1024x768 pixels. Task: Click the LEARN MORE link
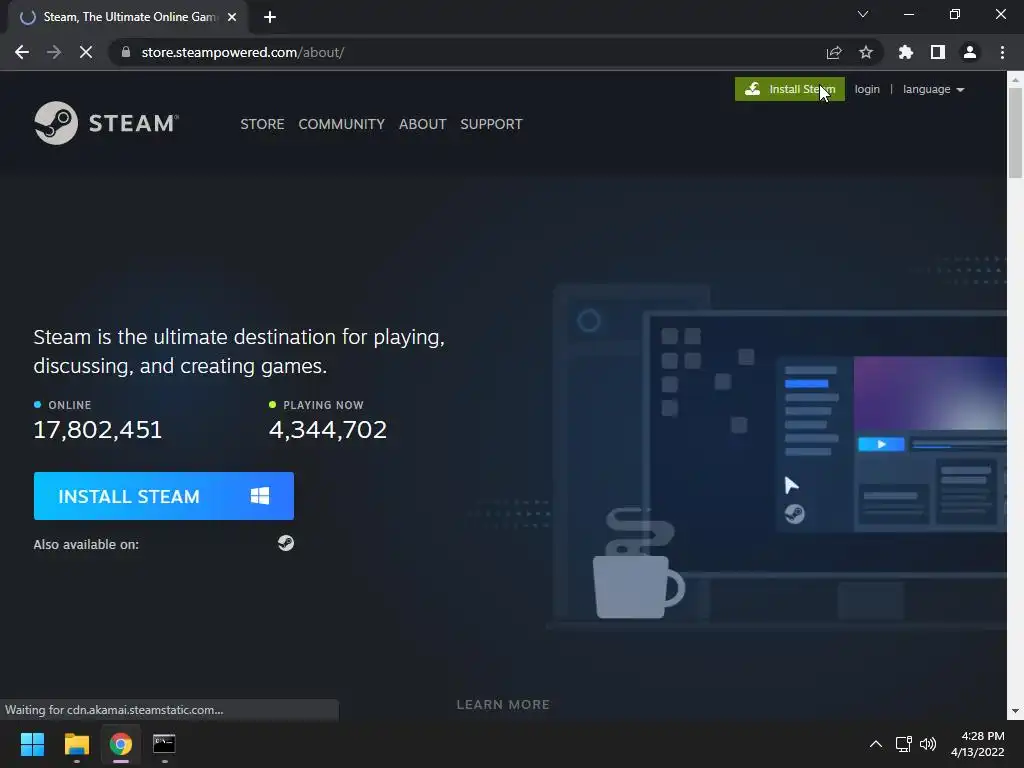click(503, 704)
